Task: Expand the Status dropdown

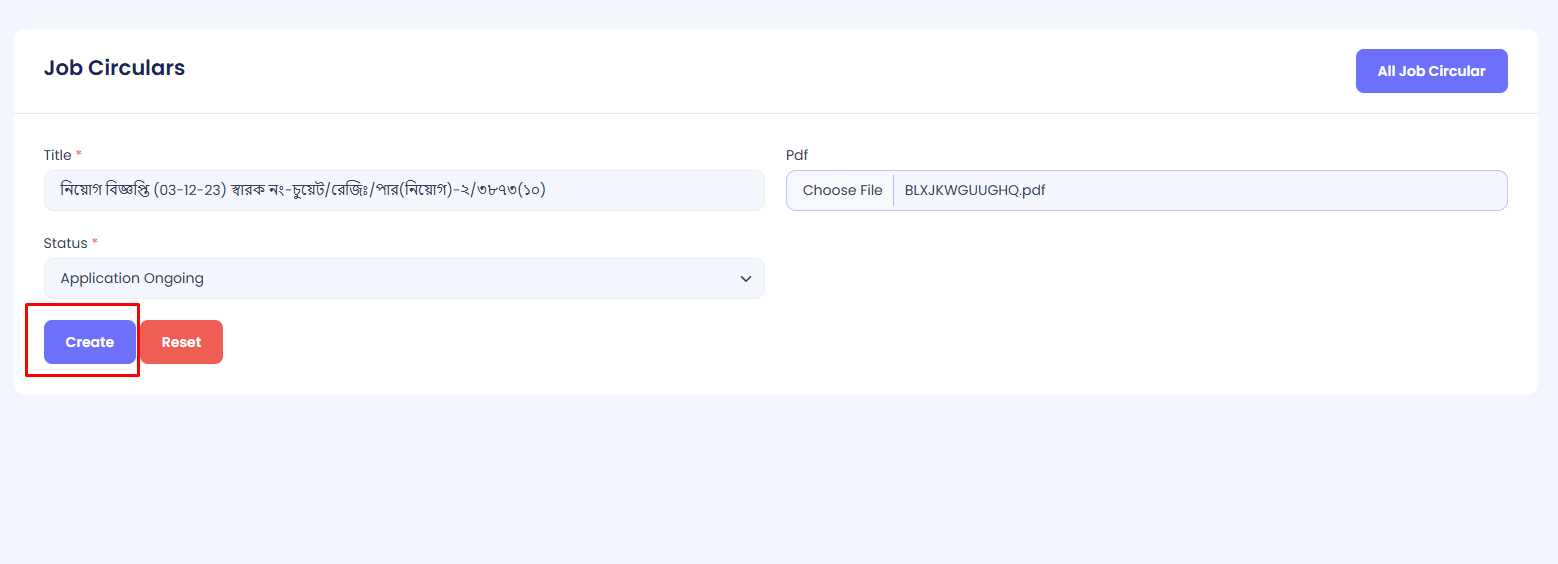Action: pos(404,278)
